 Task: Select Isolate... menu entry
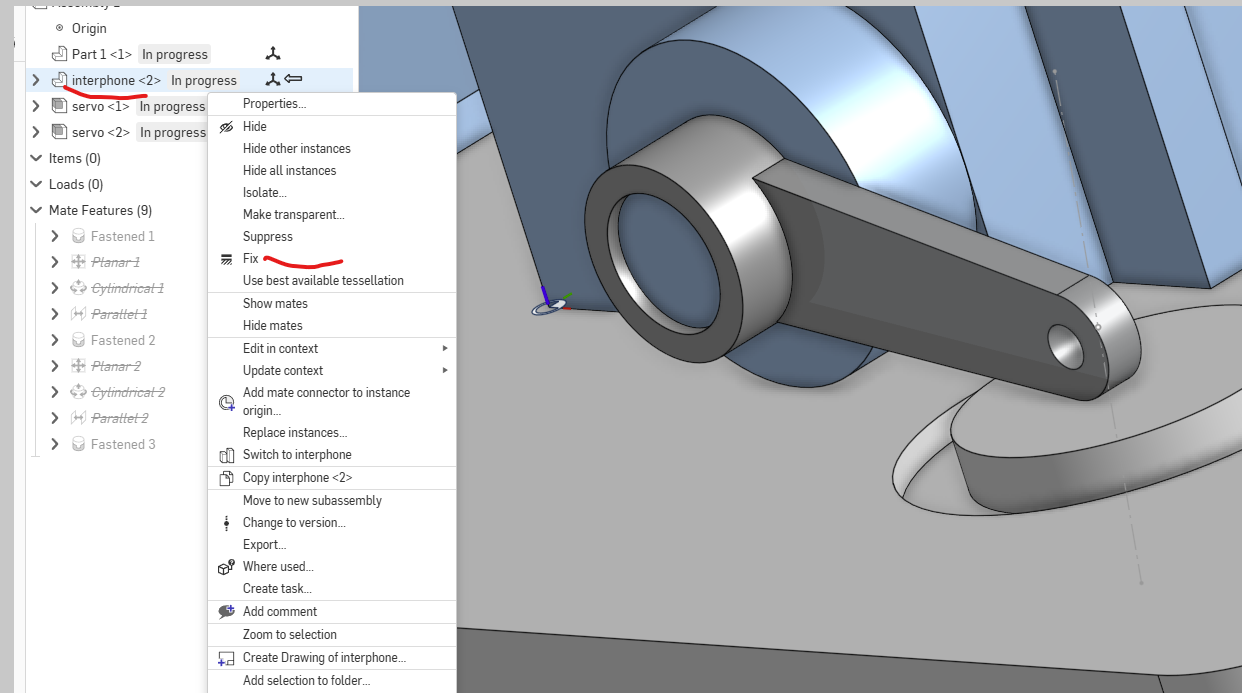point(264,193)
